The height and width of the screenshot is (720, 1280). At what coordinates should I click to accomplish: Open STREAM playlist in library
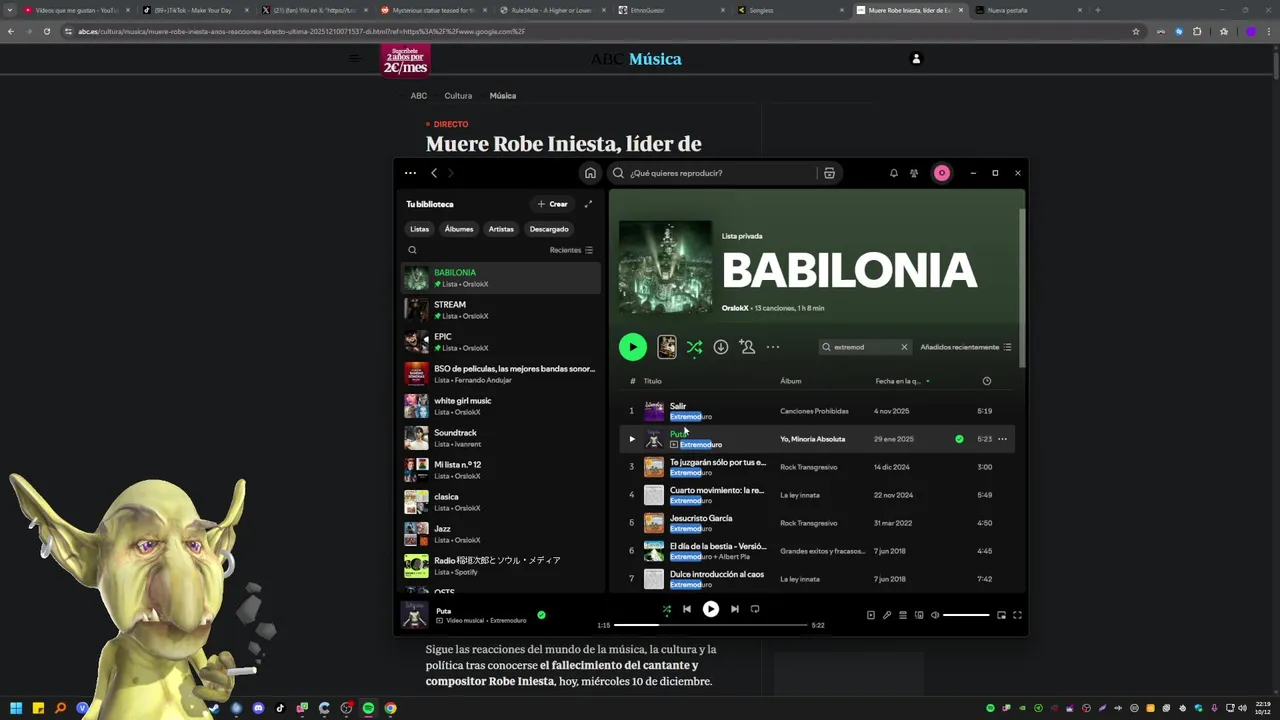tap(501, 310)
